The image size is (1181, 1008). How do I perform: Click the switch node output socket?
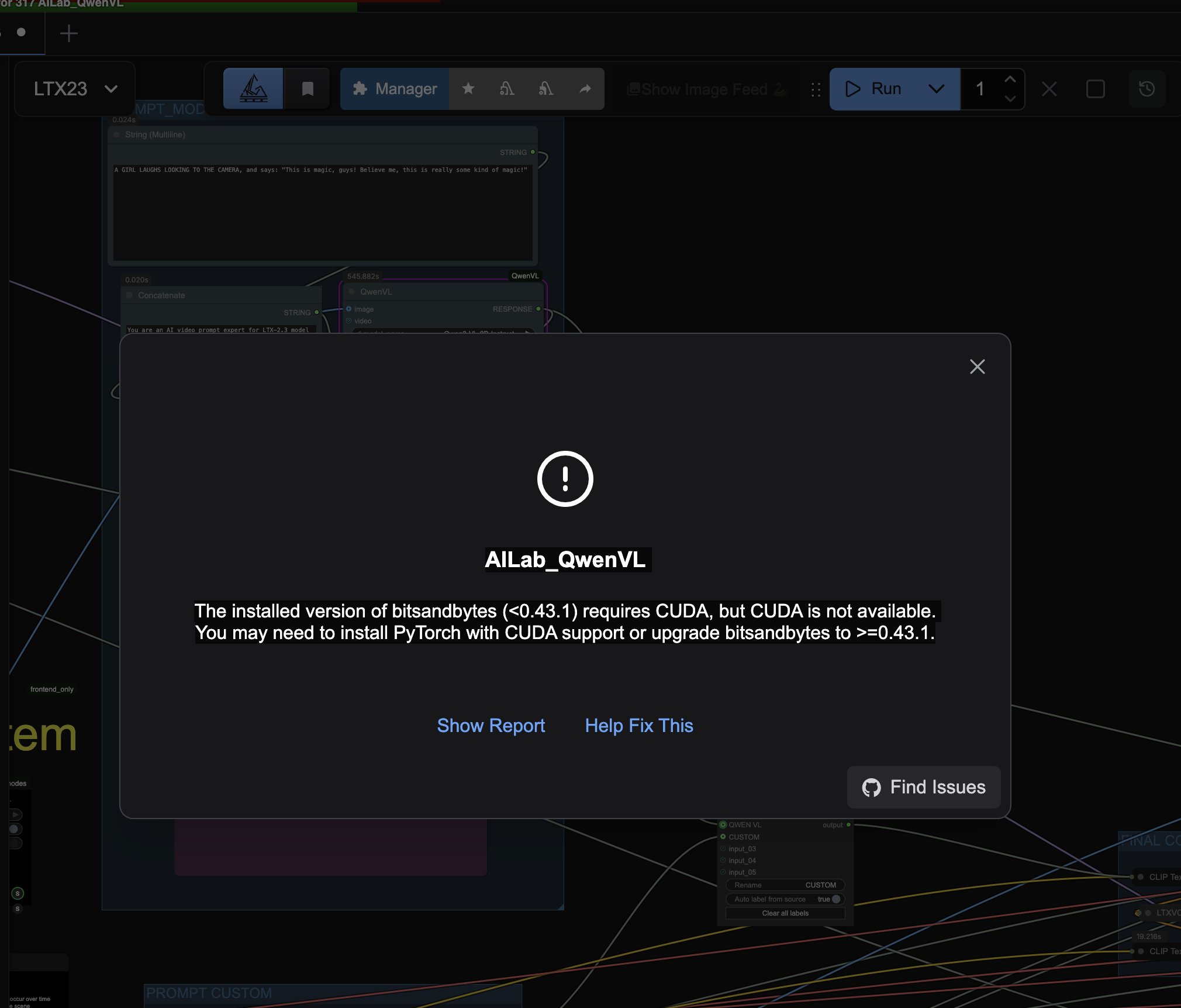pyautogui.click(x=848, y=825)
